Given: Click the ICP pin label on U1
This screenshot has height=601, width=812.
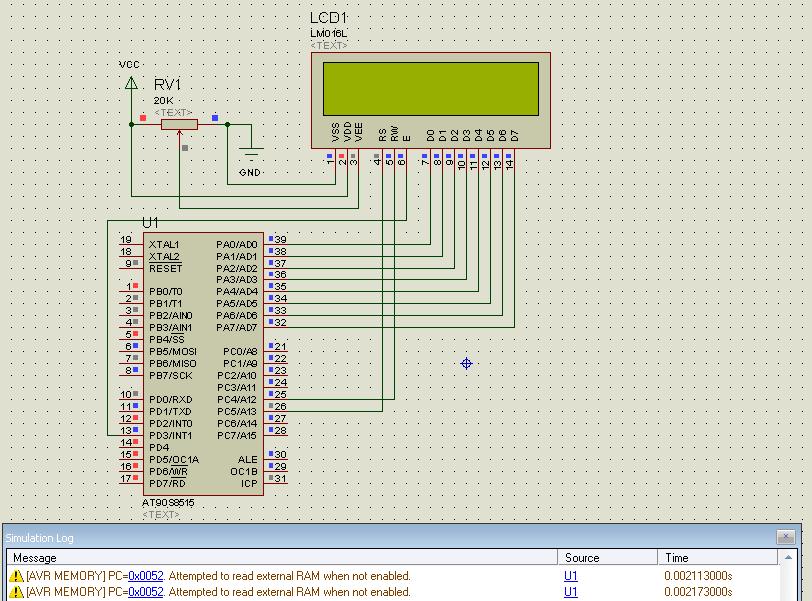Looking at the screenshot, I should (249, 483).
